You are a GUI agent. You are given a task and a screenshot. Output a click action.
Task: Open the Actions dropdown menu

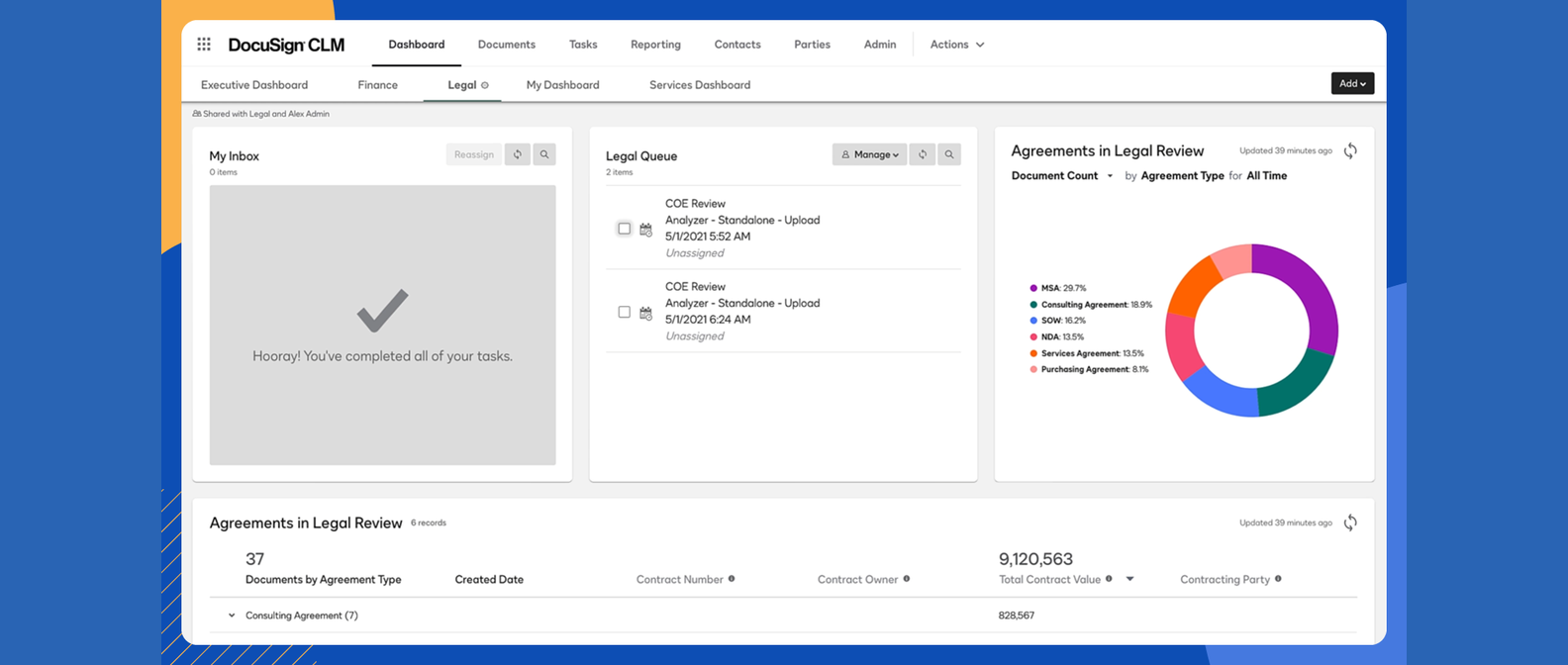click(x=957, y=45)
